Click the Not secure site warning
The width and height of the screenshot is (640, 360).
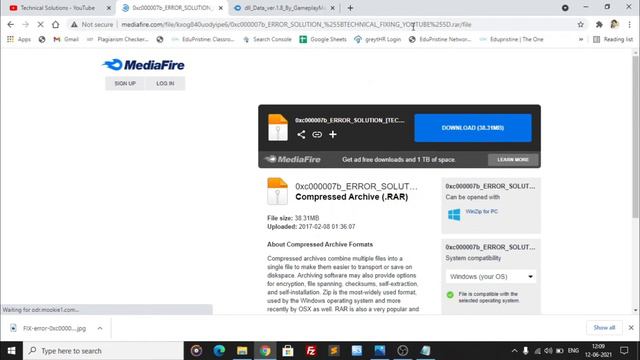(92, 24)
